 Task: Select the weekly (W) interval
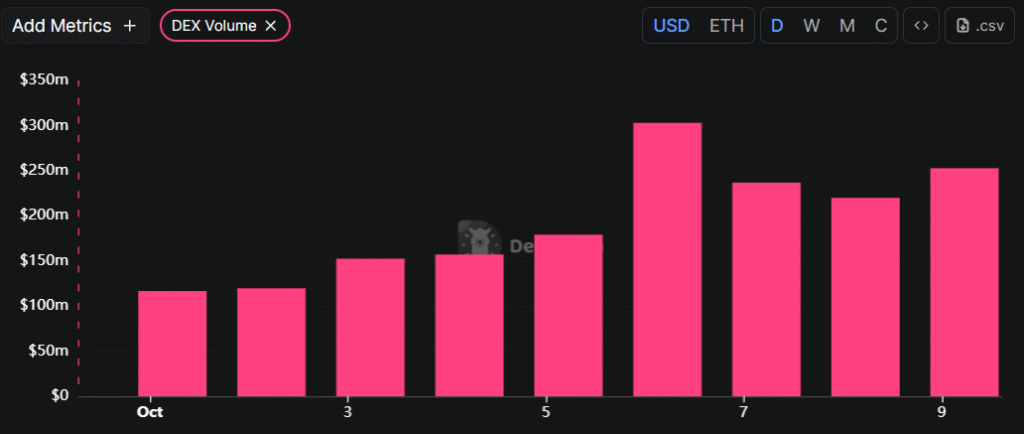click(811, 26)
